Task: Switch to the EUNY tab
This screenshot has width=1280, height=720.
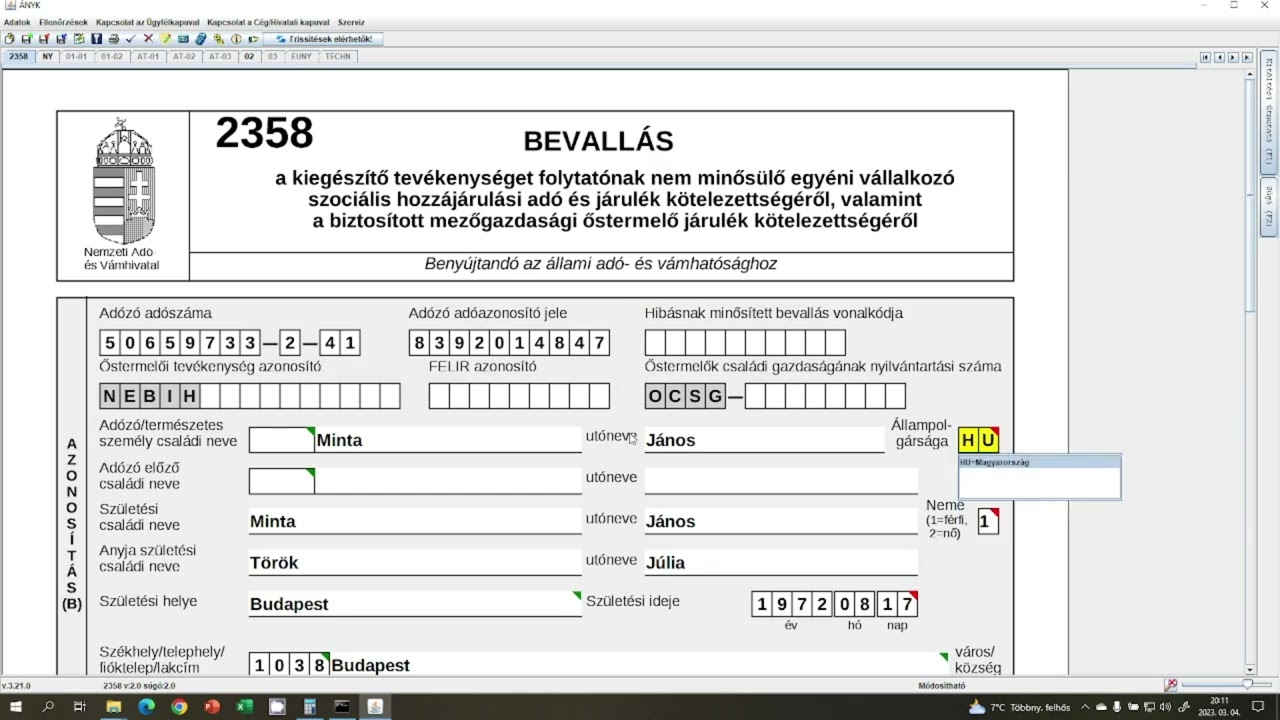Action: (x=301, y=57)
